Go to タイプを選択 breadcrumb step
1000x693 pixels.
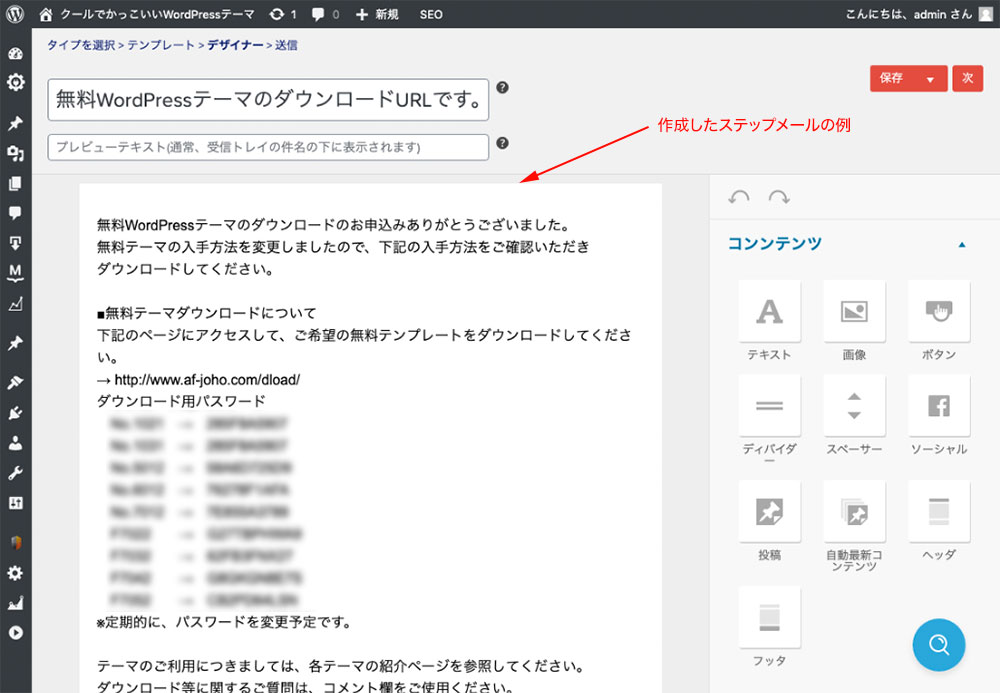[81, 45]
